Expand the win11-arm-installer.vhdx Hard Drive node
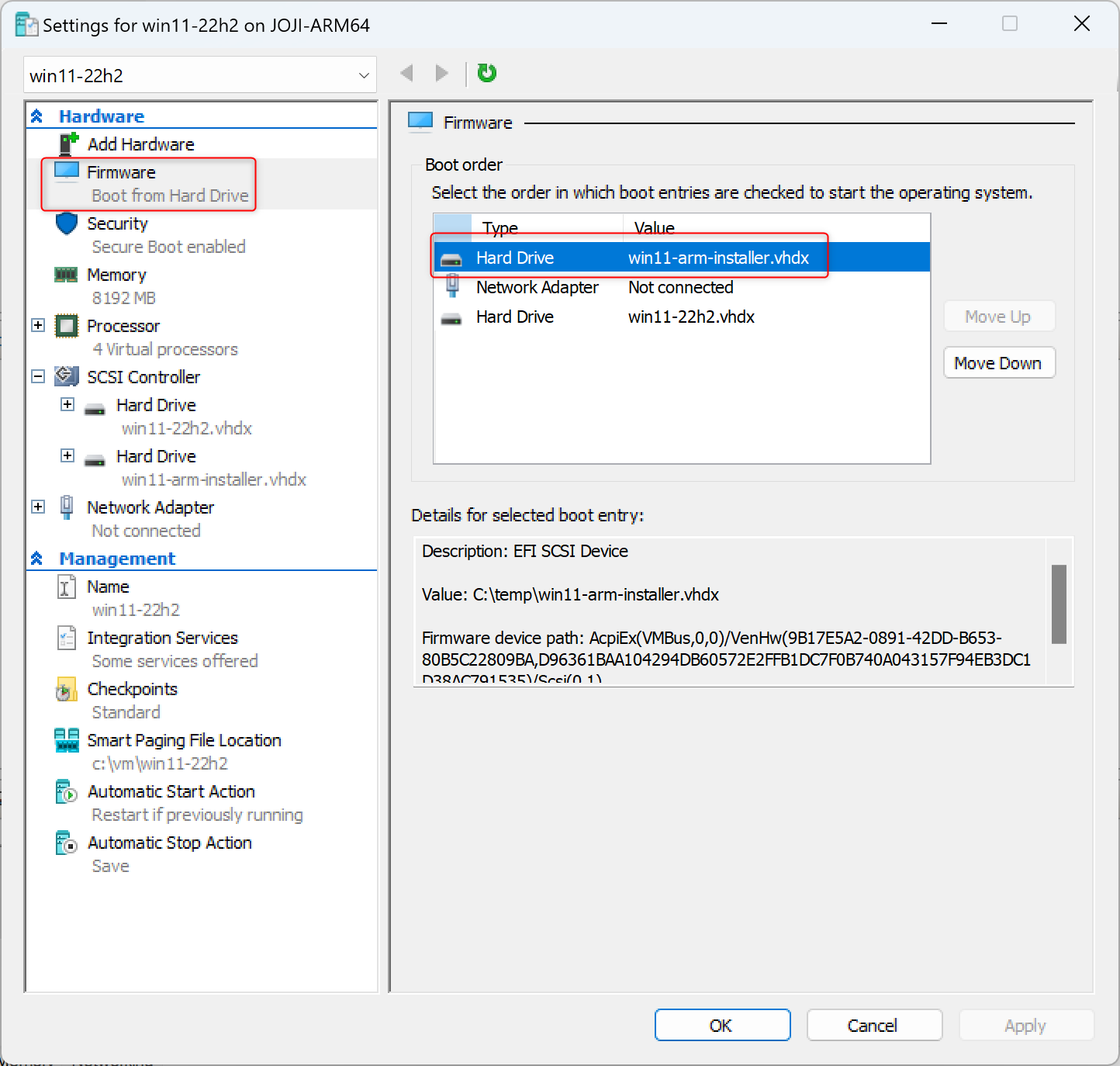1120x1066 pixels. [67, 455]
